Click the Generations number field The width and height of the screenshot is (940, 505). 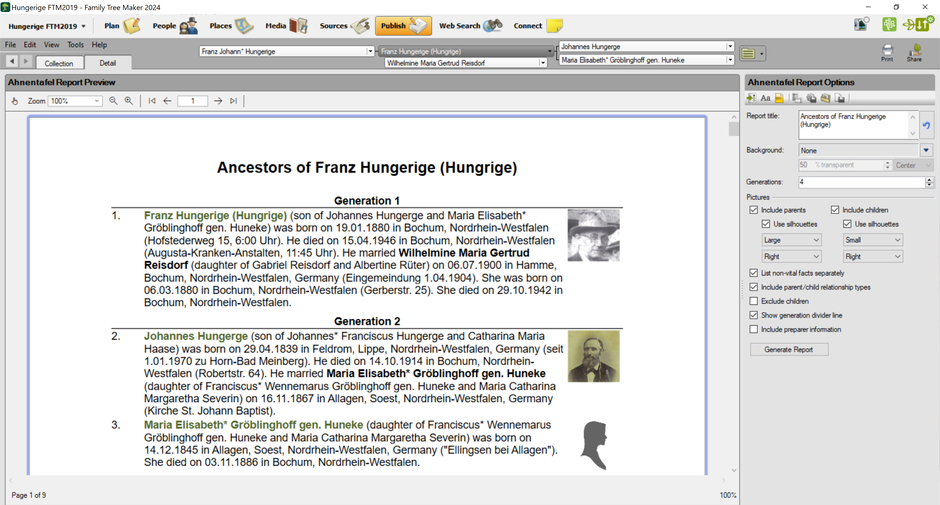tap(861, 182)
